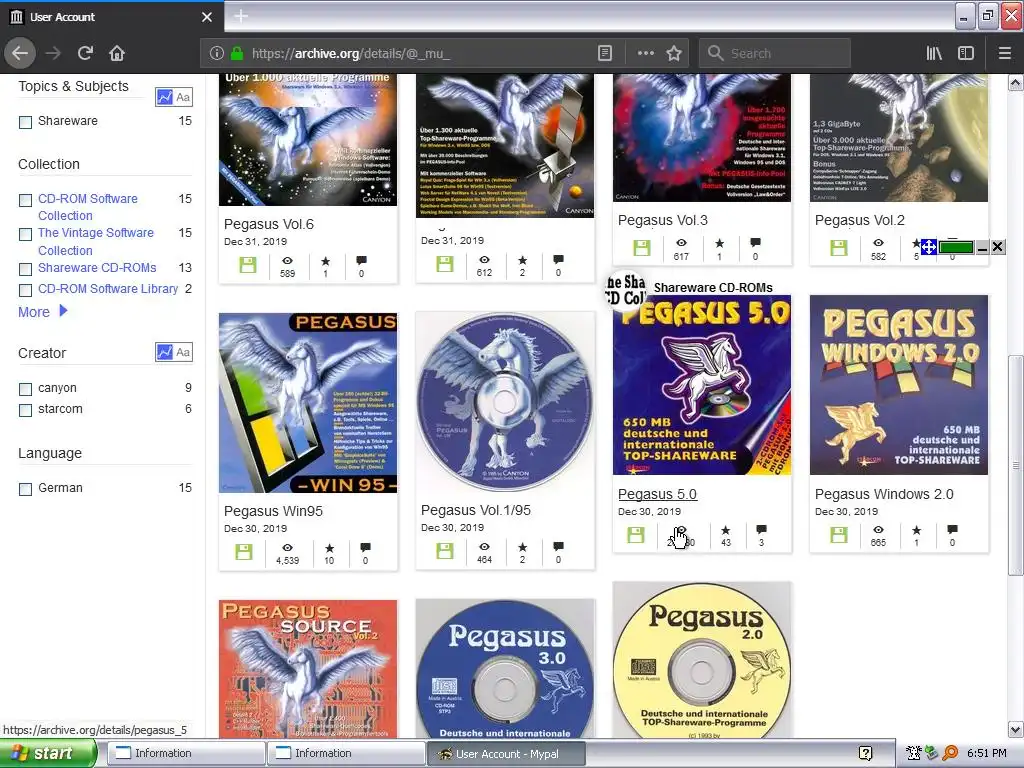Viewport: 1024px width, 768px height.
Task: Click software floppy icon under Pegasus Vol.6
Action: 248,264
